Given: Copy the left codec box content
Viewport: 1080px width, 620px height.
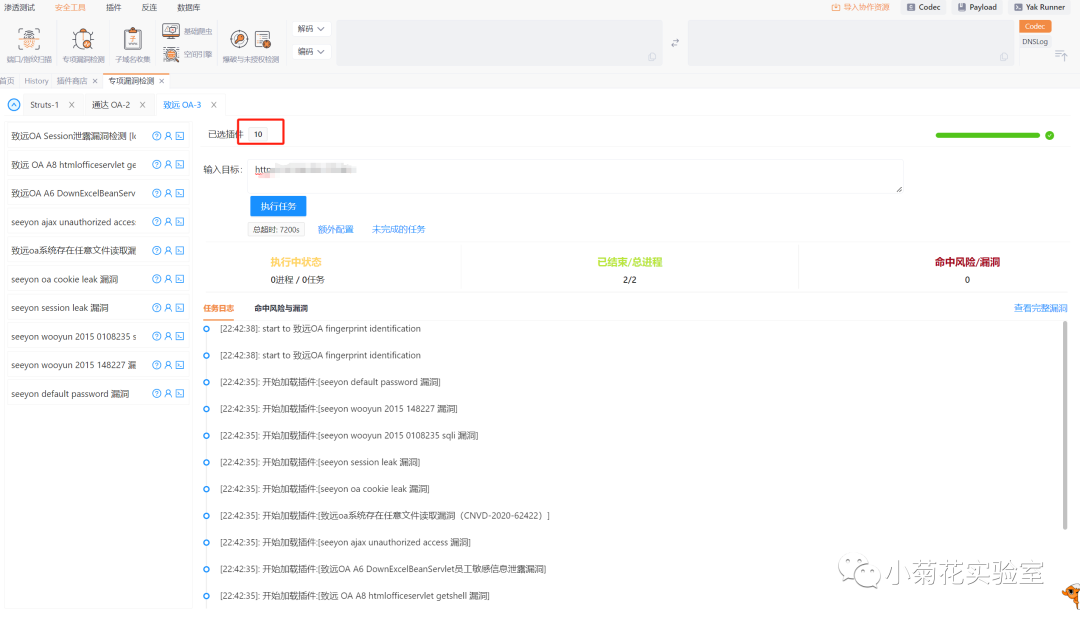Looking at the screenshot, I should pyautogui.click(x=652, y=56).
